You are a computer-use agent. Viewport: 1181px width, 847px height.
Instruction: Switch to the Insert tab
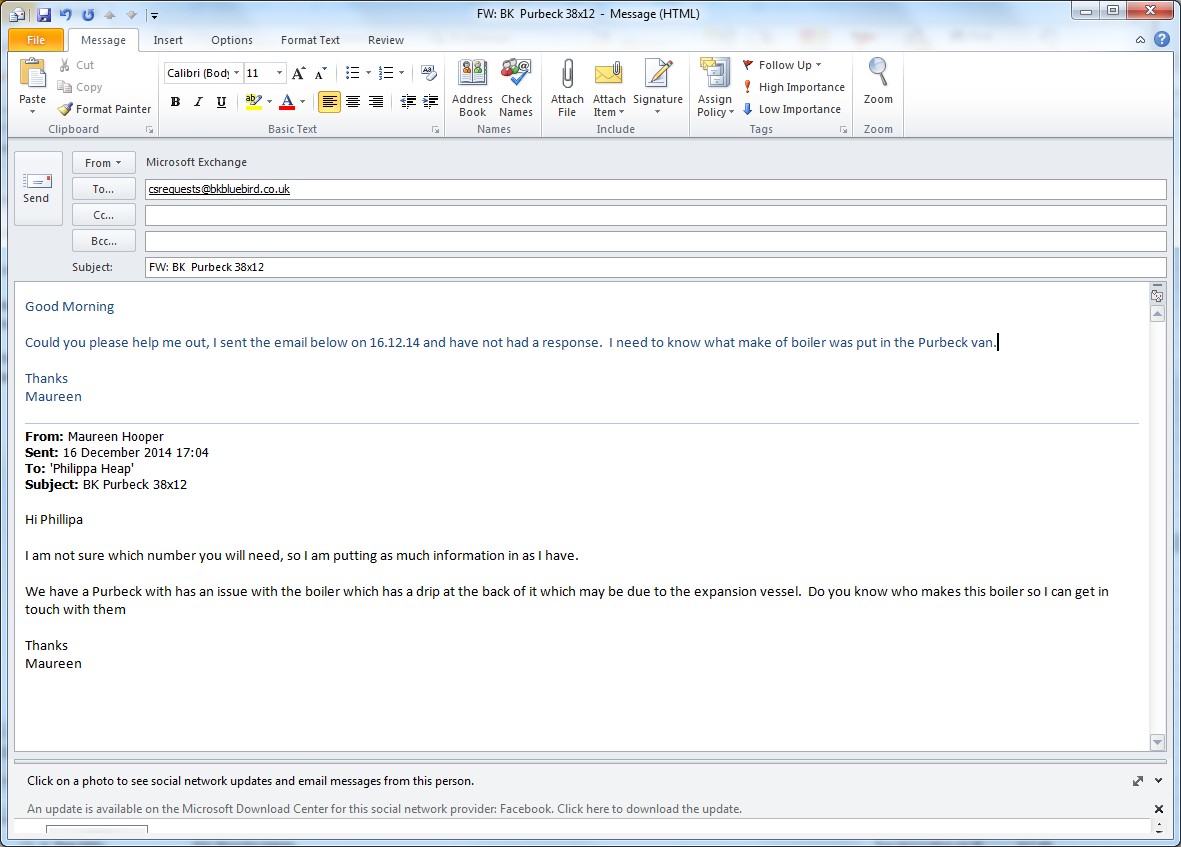[168, 40]
